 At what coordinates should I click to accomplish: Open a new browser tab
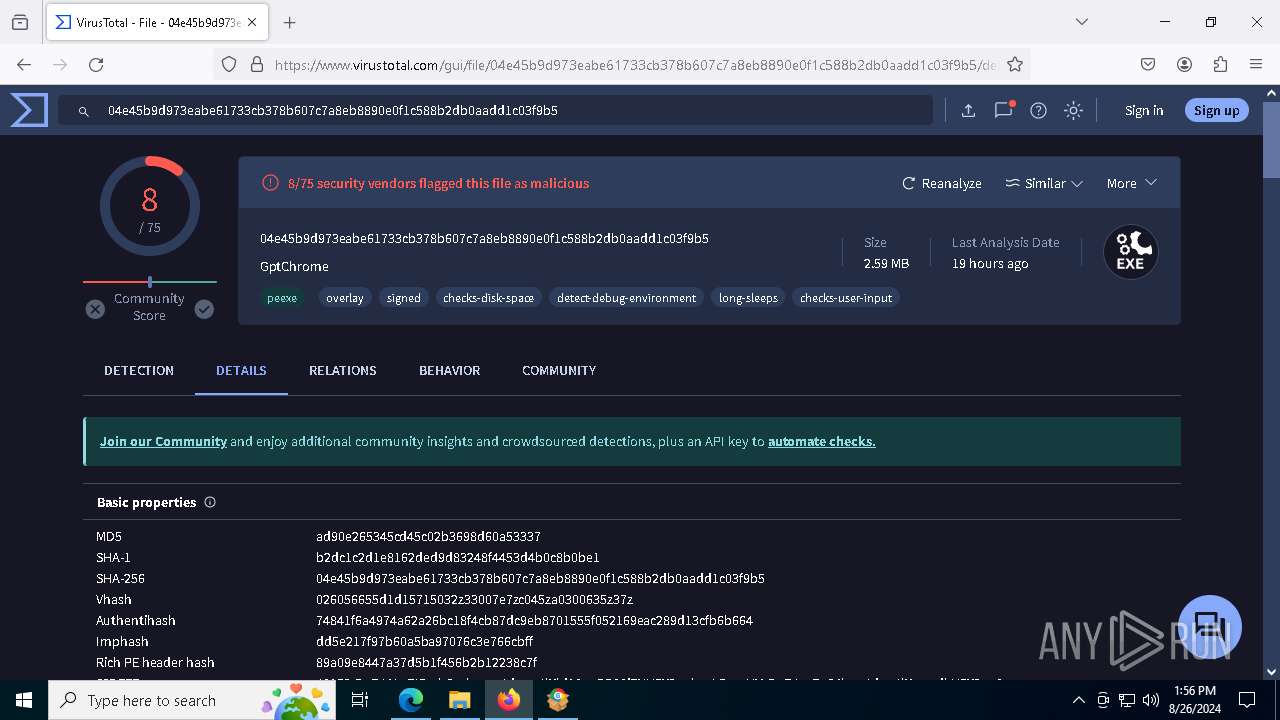pyautogui.click(x=289, y=22)
